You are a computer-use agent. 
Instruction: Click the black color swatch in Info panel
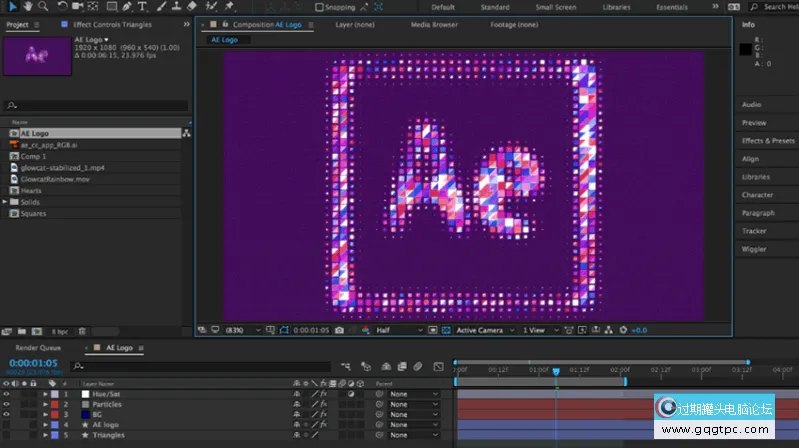(745, 48)
